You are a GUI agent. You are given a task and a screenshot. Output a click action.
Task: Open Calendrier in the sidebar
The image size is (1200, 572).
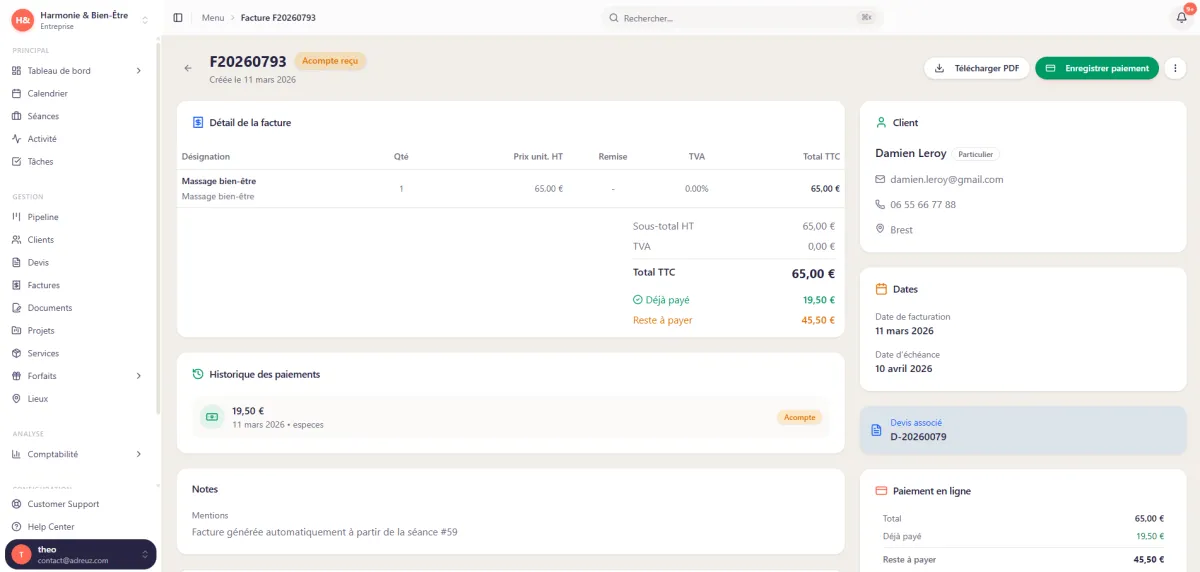(47, 93)
